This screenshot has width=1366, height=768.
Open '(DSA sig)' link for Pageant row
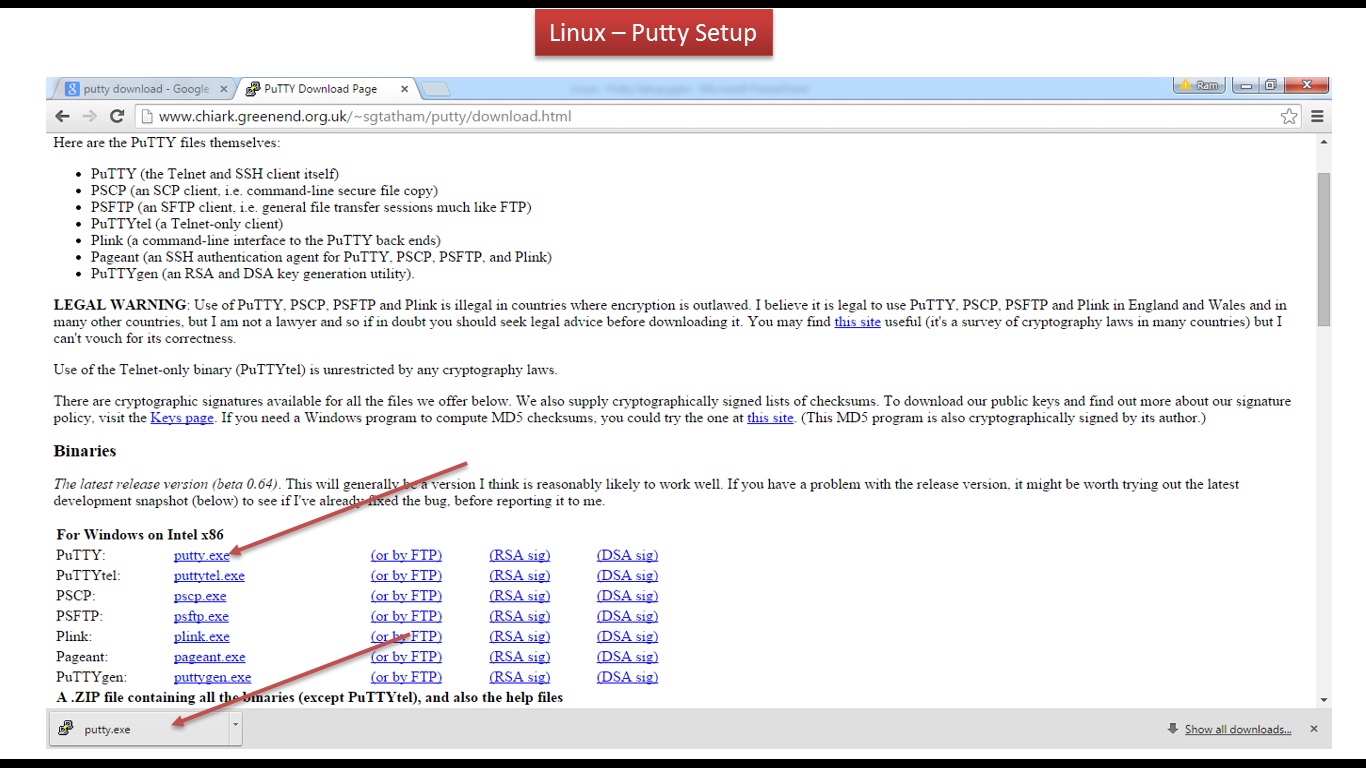[628, 657]
